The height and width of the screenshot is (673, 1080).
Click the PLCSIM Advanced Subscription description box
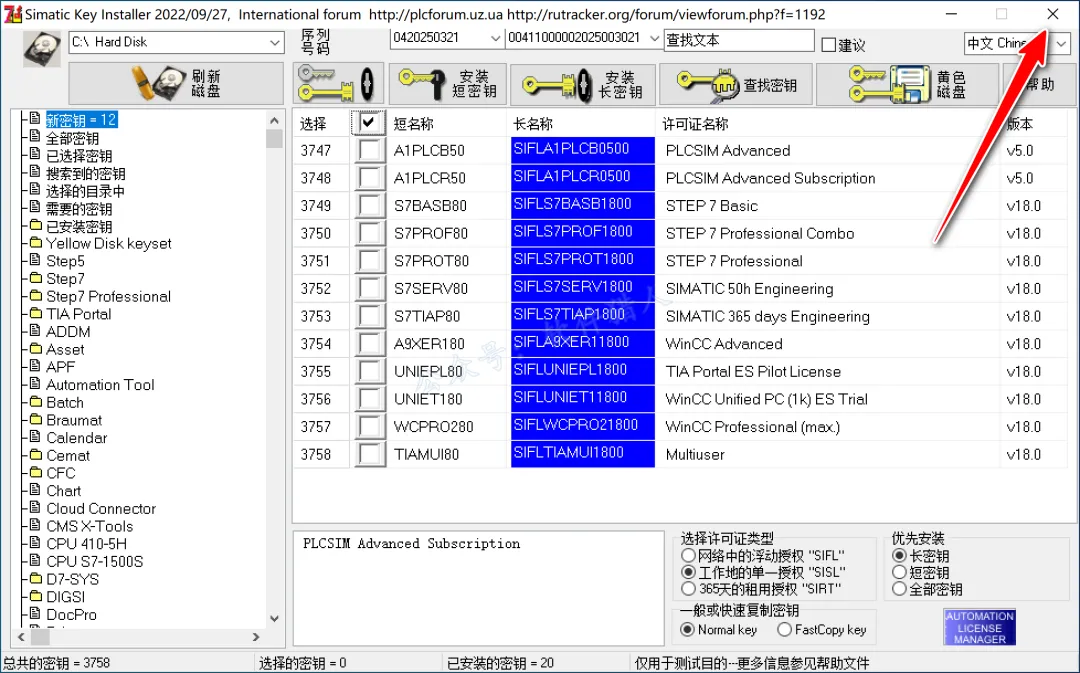pos(478,588)
